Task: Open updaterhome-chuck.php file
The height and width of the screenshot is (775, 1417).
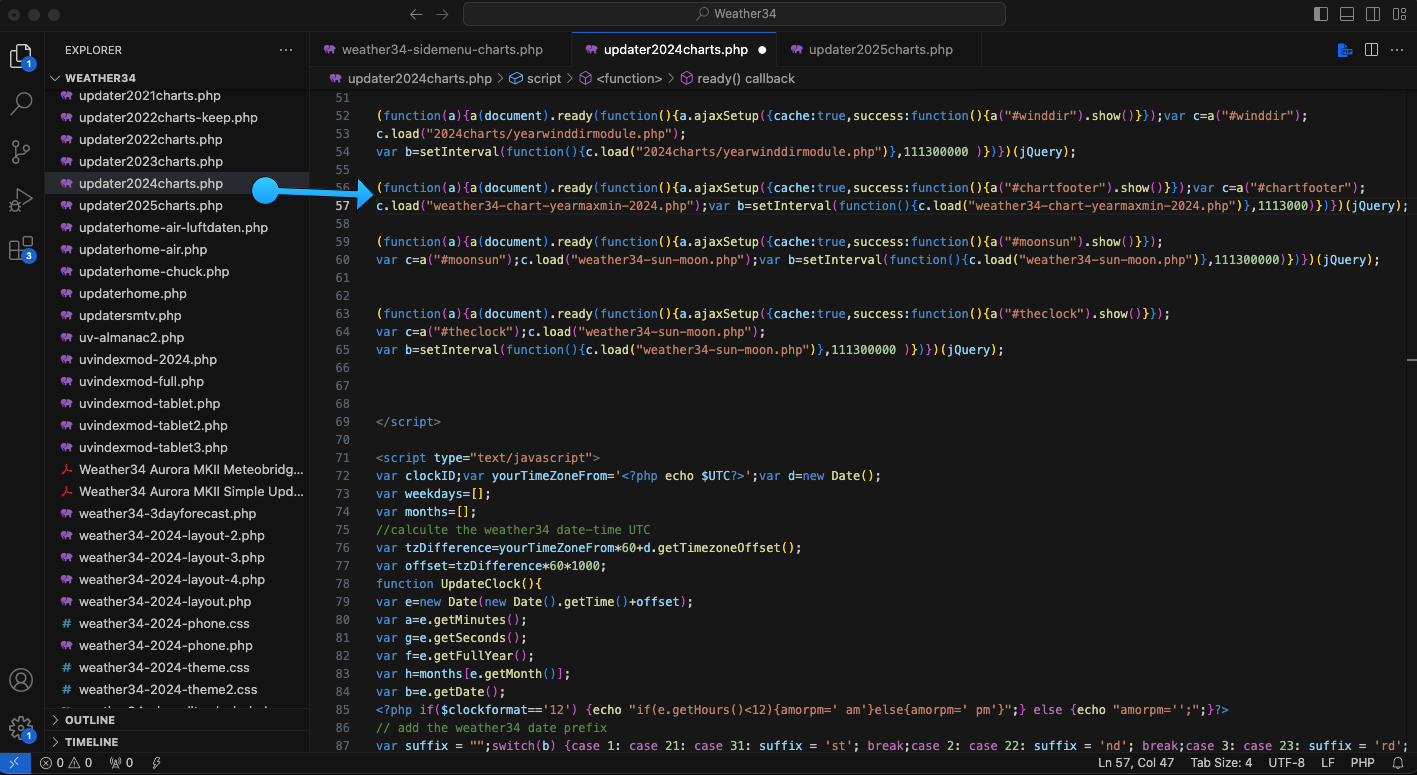Action: [x=177, y=271]
